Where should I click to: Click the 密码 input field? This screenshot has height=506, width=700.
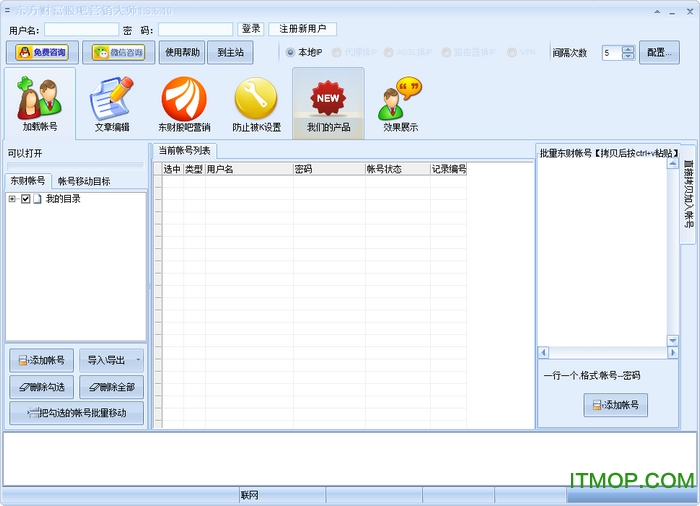pyautogui.click(x=195, y=30)
